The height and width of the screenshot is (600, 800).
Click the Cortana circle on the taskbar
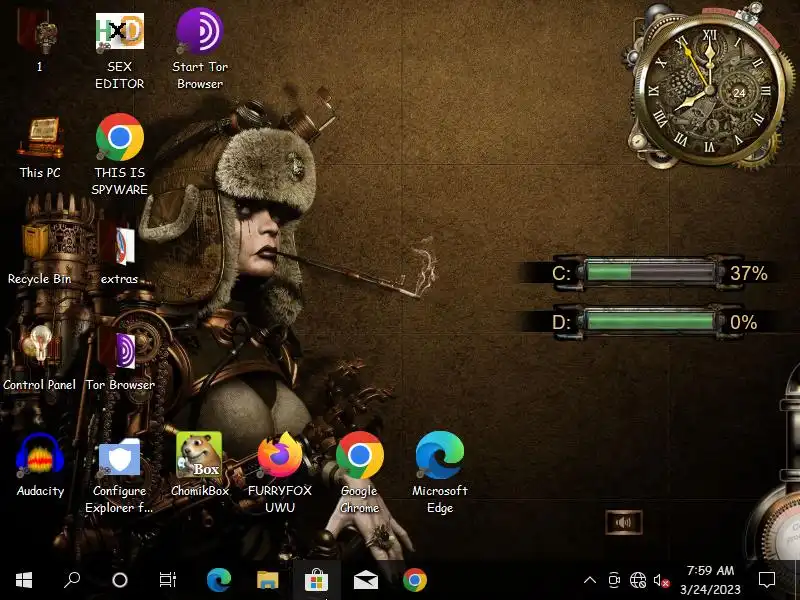(120, 580)
